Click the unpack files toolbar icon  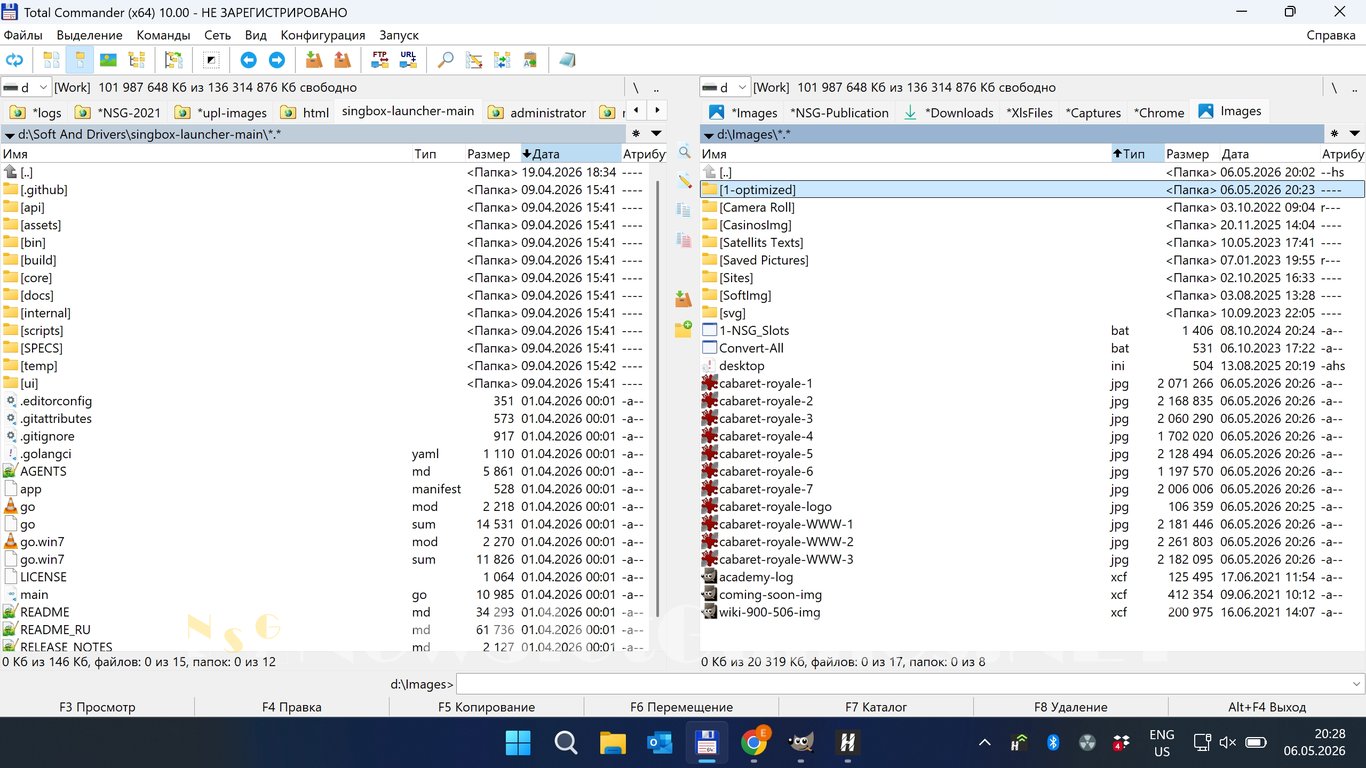tap(342, 60)
